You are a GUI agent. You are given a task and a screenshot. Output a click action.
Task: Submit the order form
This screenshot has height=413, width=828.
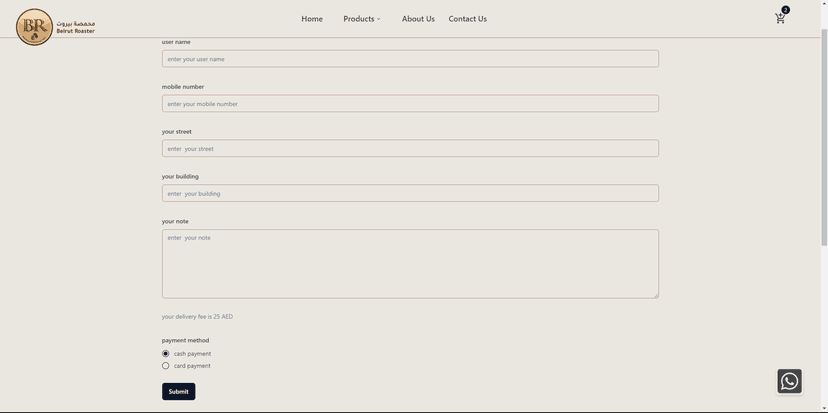pos(178,392)
